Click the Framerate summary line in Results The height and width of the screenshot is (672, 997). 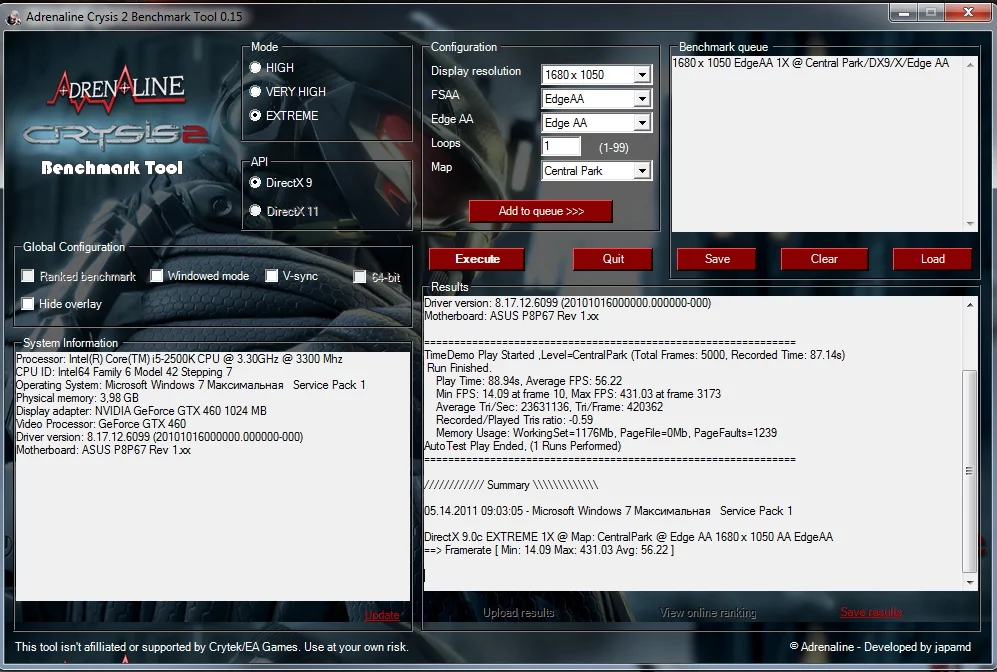[x=549, y=550]
